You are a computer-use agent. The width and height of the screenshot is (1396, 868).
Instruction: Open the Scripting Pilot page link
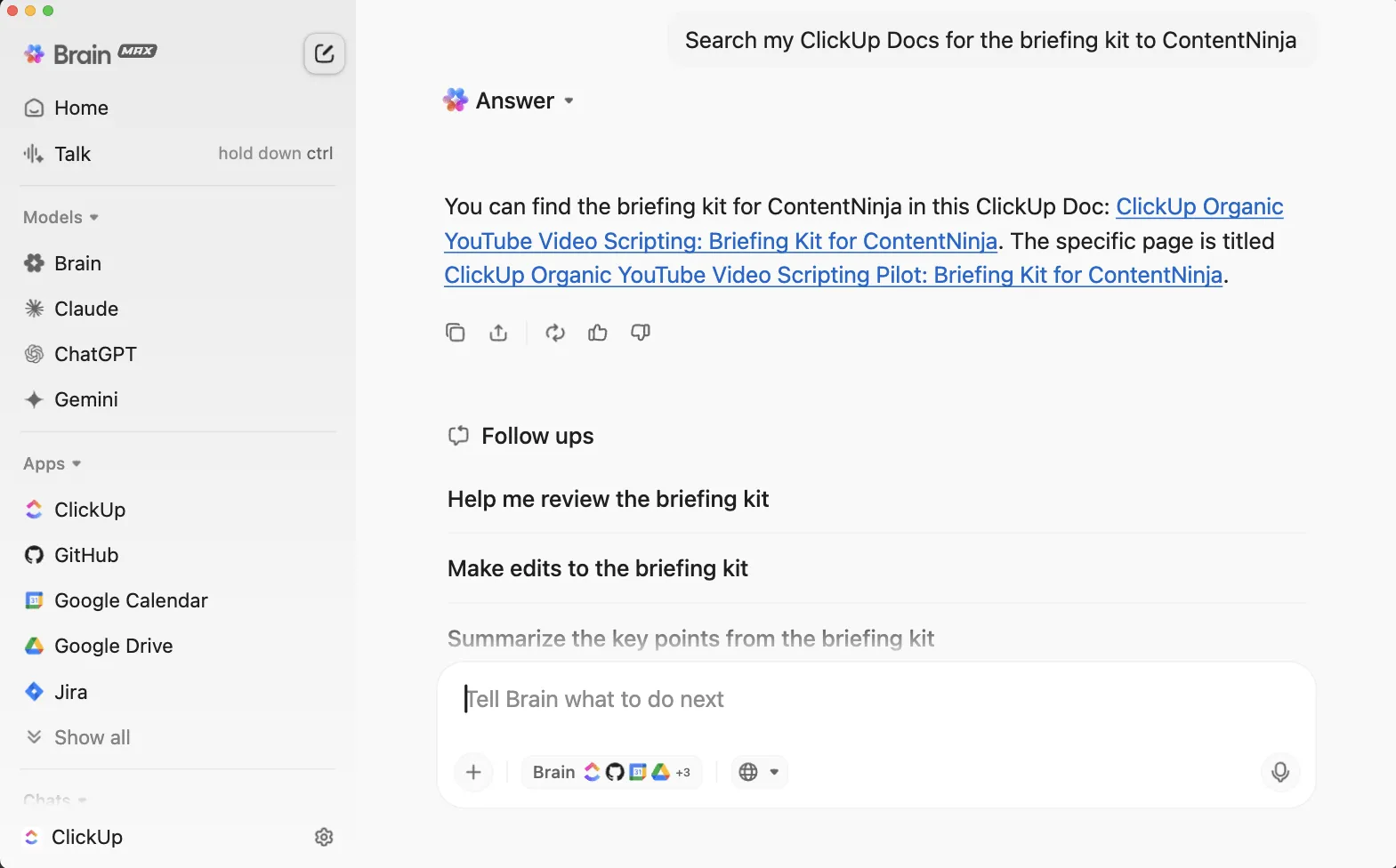pyautogui.click(x=833, y=275)
